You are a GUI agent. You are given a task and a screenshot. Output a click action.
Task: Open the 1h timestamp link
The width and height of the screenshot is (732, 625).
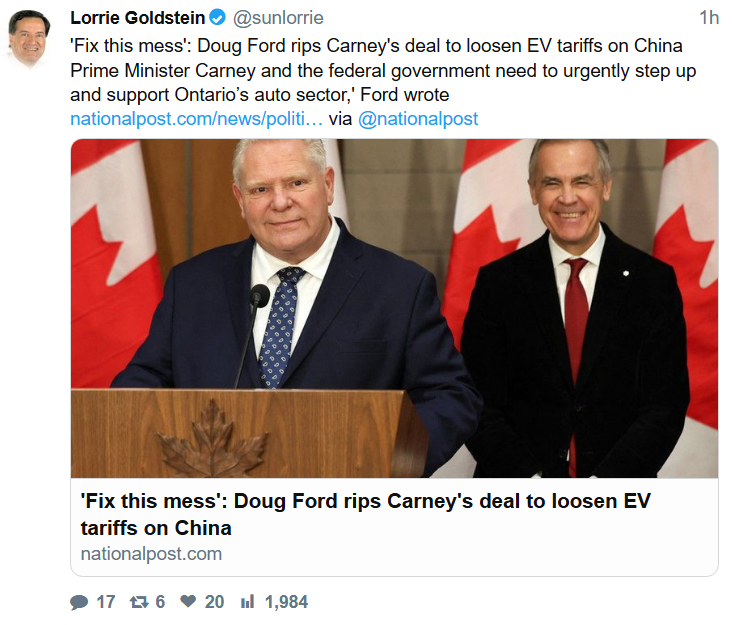click(708, 18)
